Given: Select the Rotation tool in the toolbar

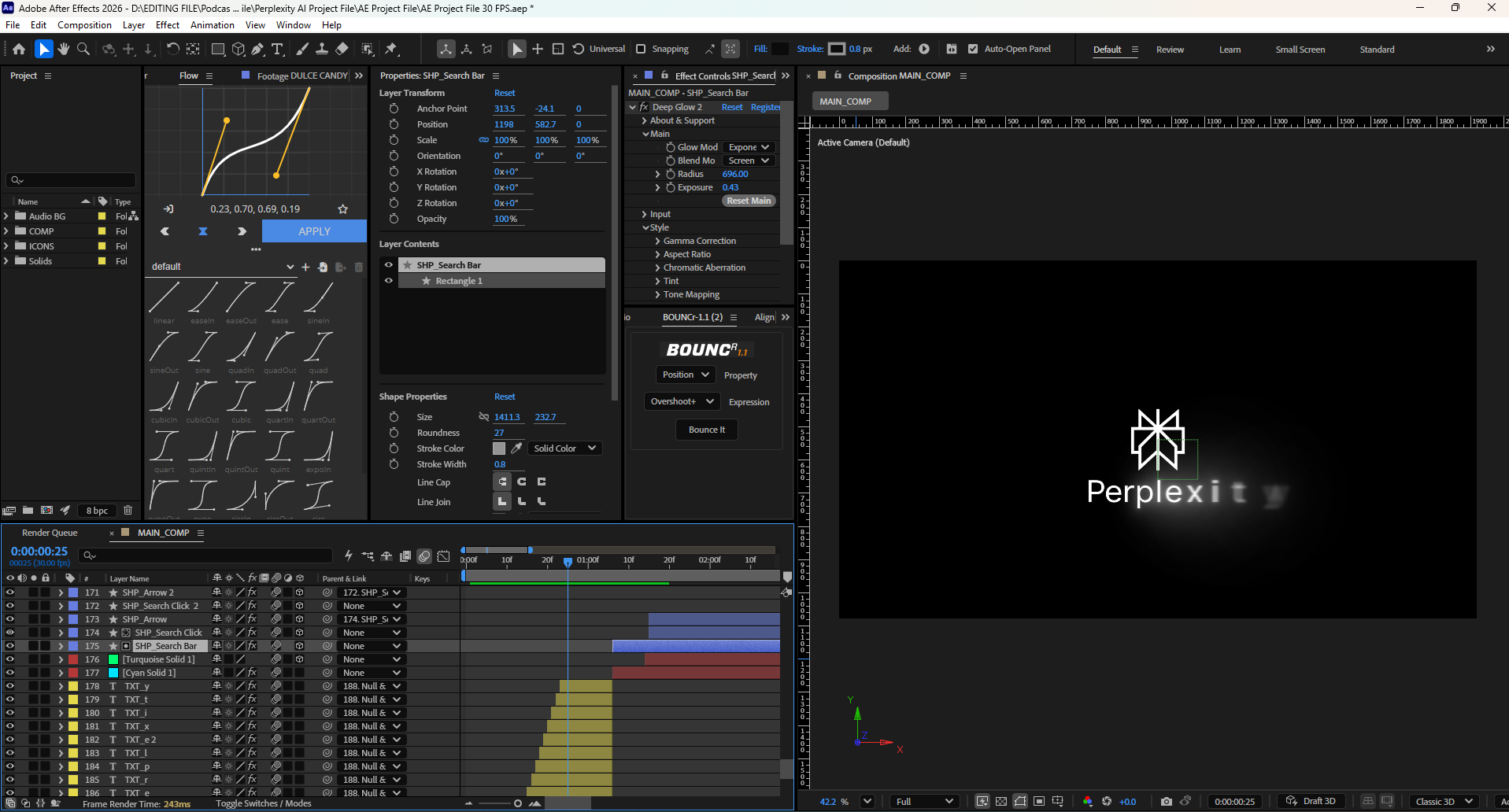Looking at the screenshot, I should coord(172,49).
